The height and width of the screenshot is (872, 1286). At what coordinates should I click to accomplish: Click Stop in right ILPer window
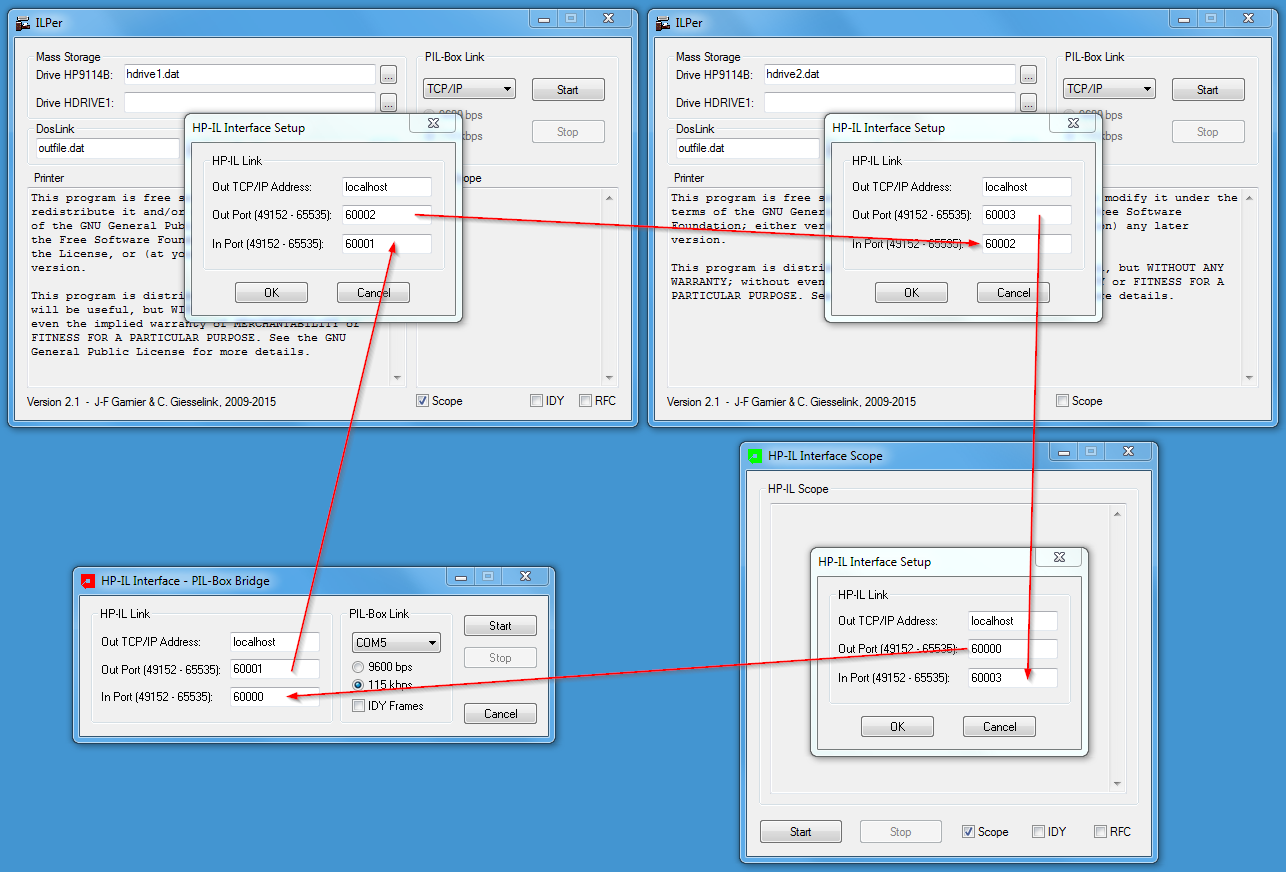point(1208,132)
